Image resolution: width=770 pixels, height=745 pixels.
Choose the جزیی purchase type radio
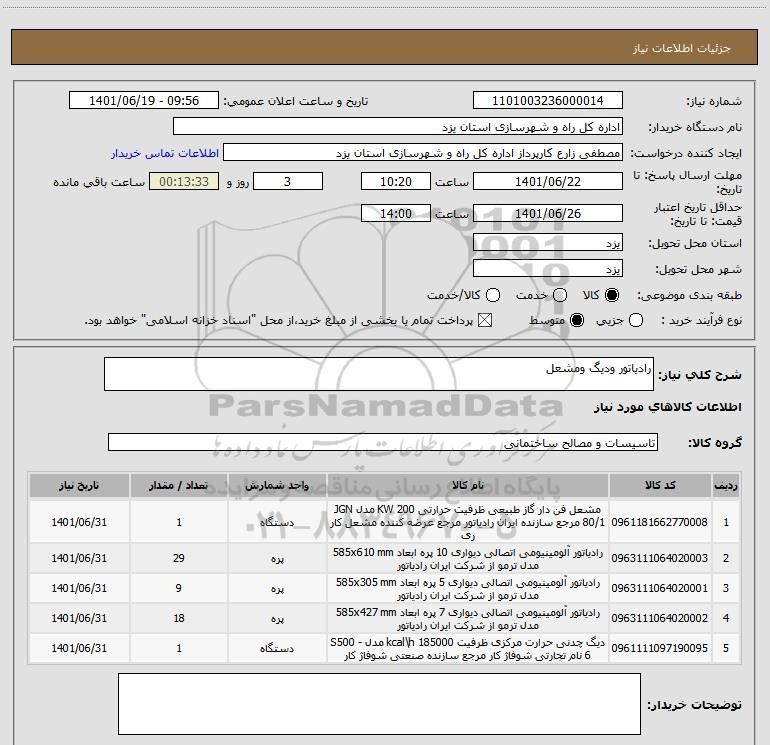[636, 321]
